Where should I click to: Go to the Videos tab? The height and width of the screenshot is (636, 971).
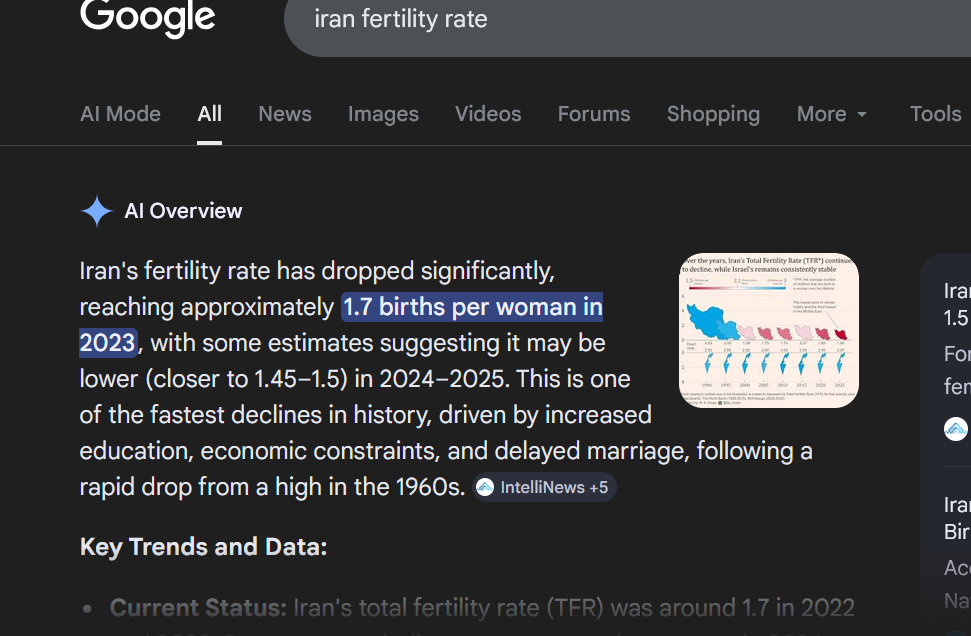[488, 114]
